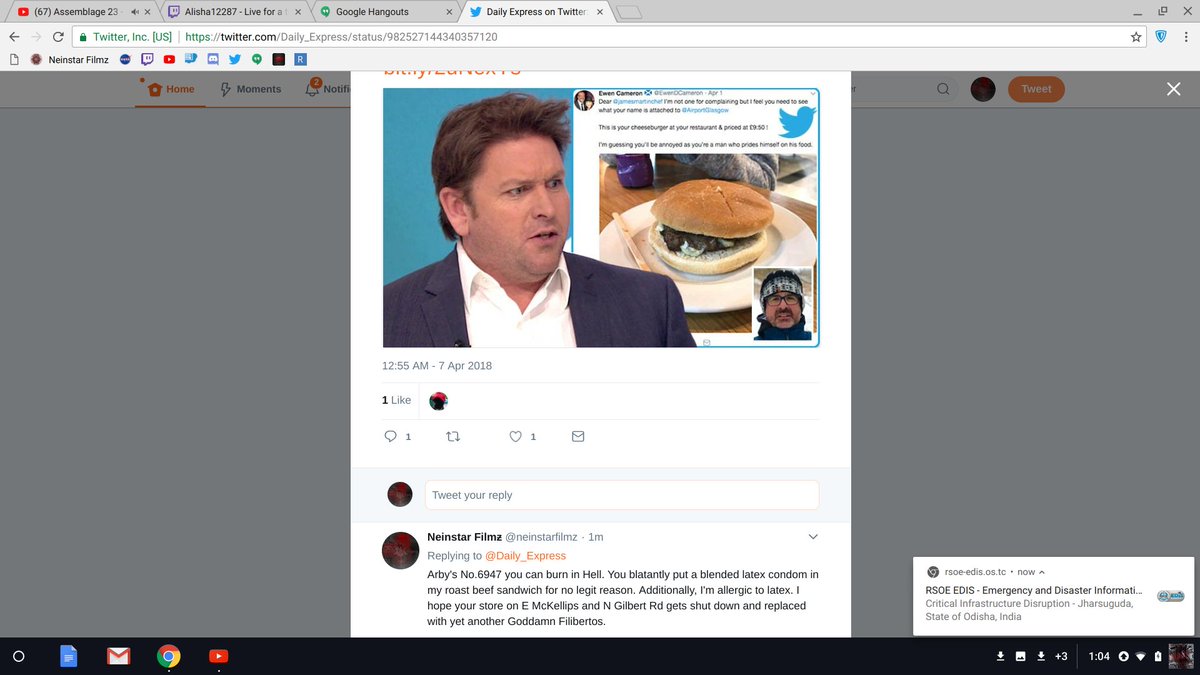Open the liker's avatar
Viewport: 1200px width, 675px height.
(438, 401)
